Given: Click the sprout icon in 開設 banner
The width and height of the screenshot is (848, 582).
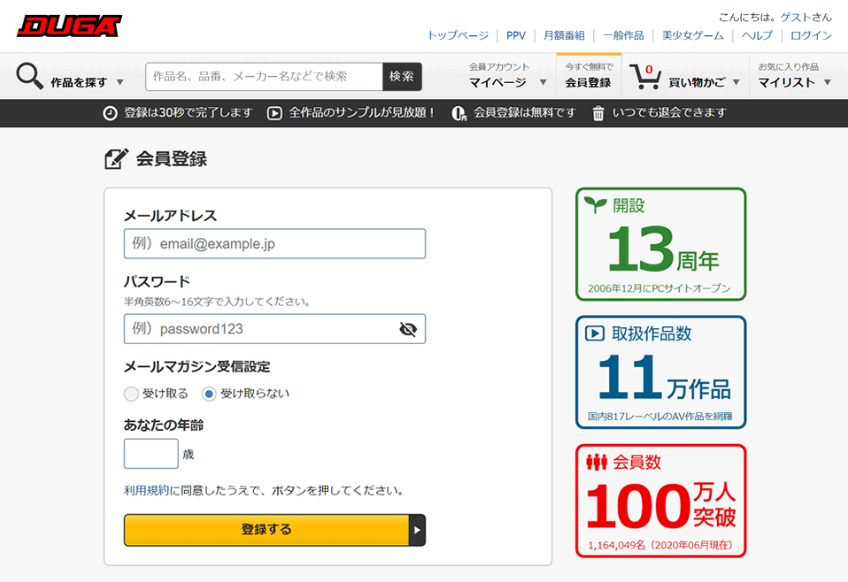Looking at the screenshot, I should click(x=596, y=205).
